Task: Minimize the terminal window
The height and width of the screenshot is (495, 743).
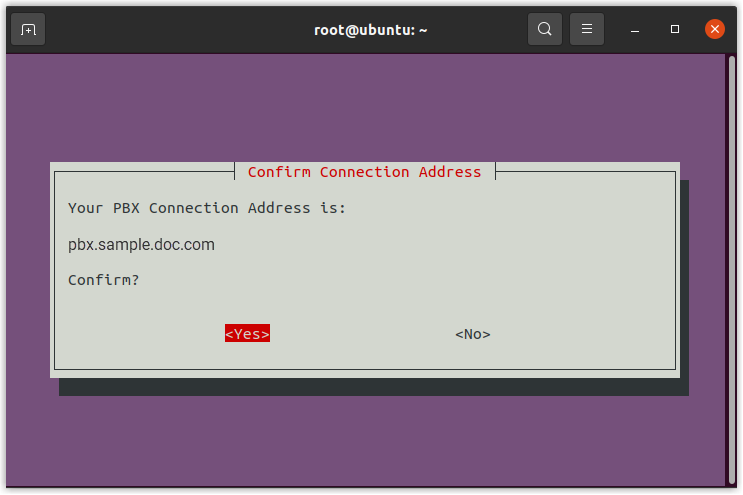Action: click(x=635, y=30)
